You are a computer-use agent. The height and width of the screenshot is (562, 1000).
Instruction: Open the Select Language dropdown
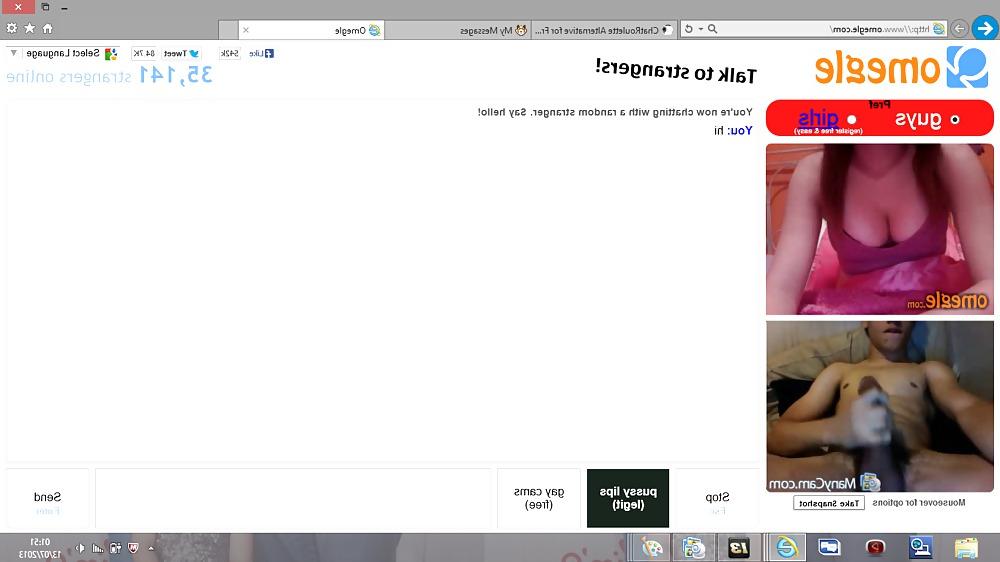[x=63, y=54]
